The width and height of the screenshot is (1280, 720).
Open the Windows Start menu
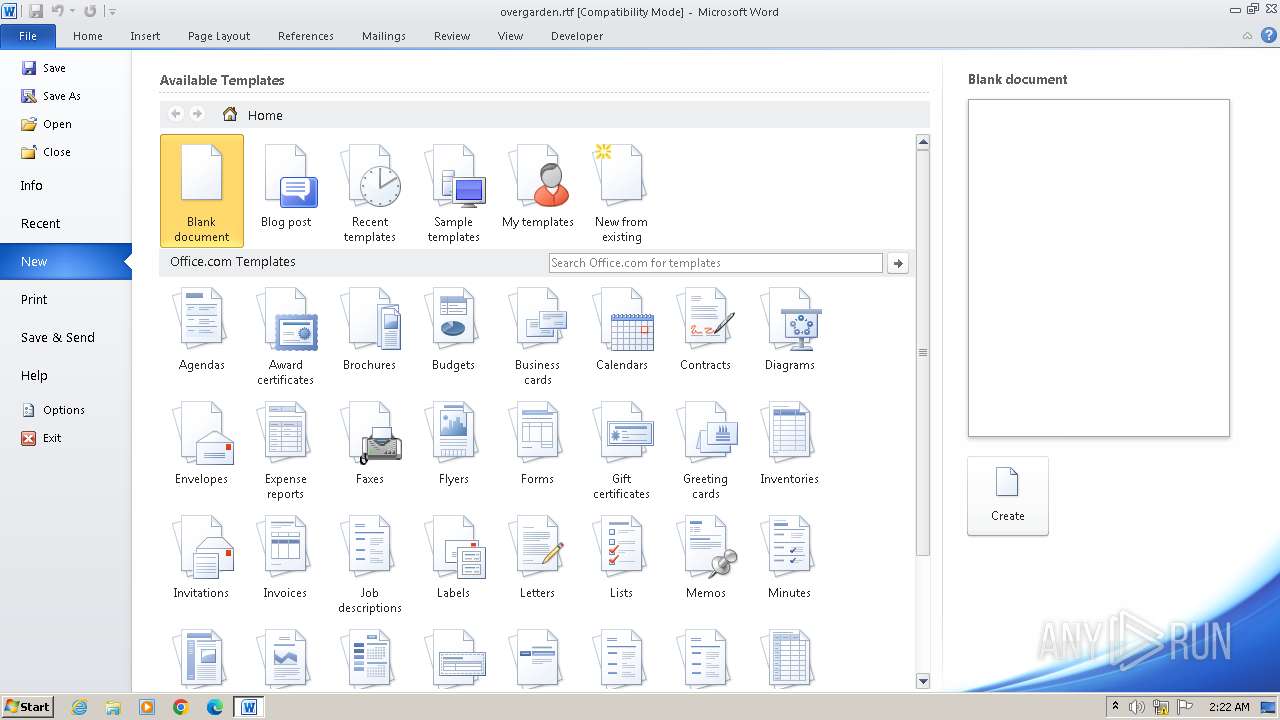point(28,706)
